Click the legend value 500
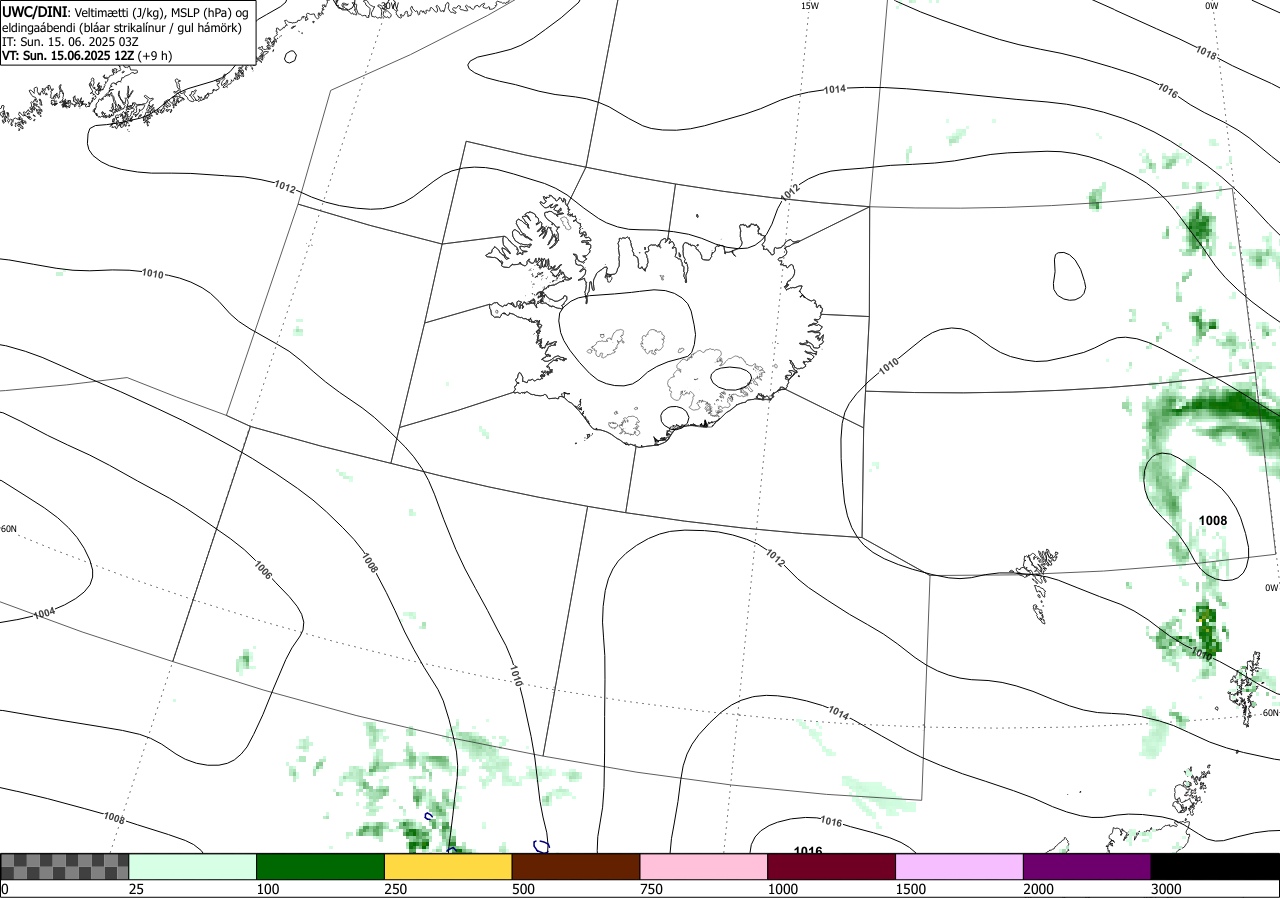Screen dimensions: 1280x898 pos(524,888)
